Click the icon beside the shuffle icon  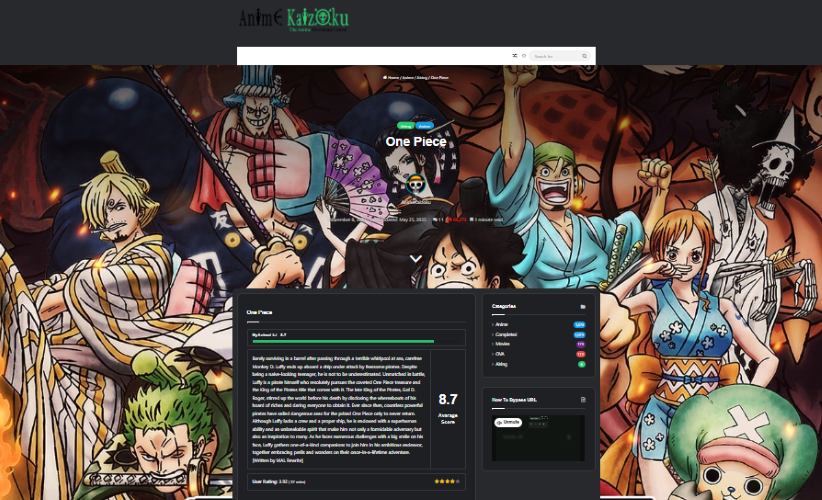[x=524, y=56]
